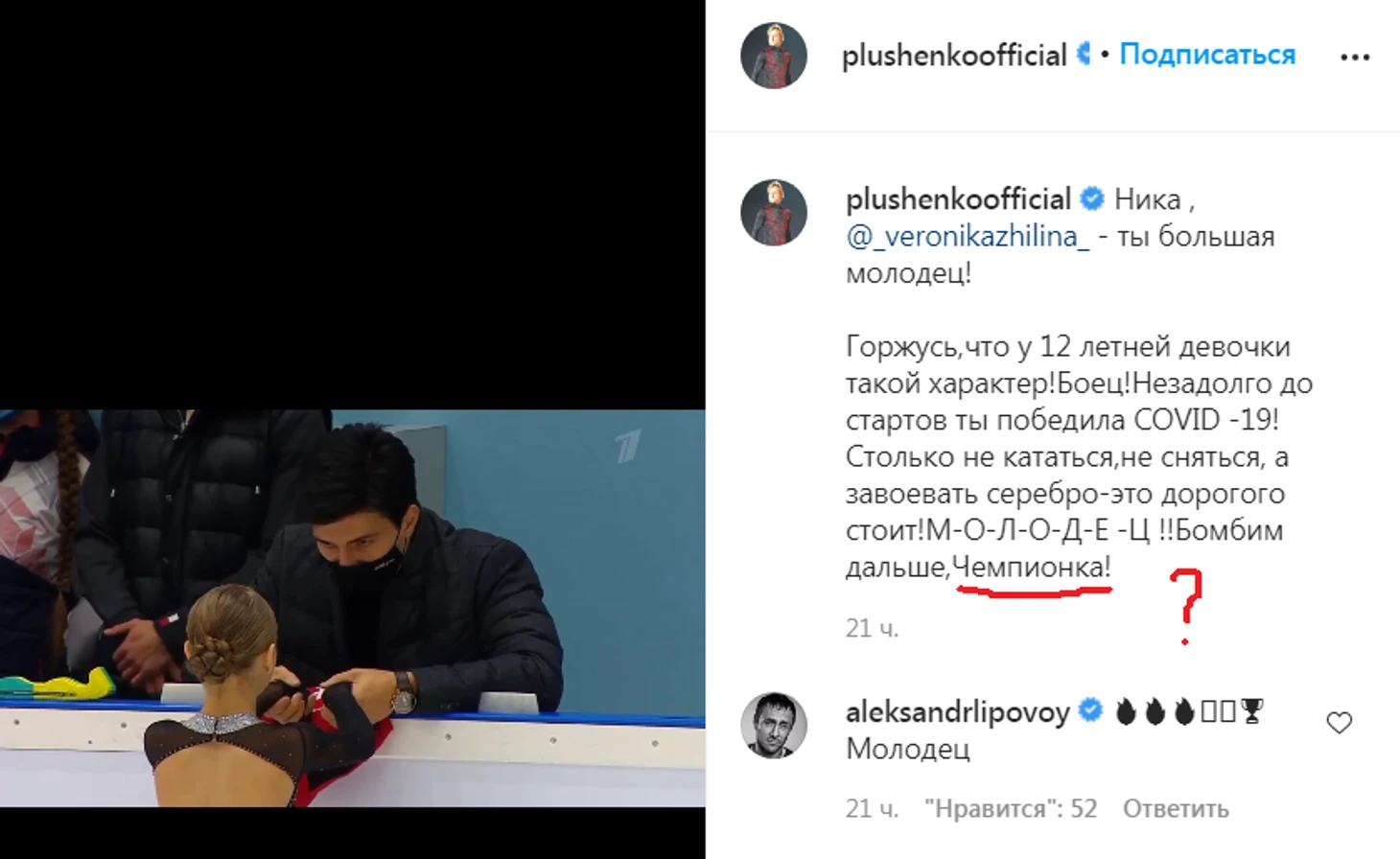Reply to the comment with Ответить

click(1176, 809)
